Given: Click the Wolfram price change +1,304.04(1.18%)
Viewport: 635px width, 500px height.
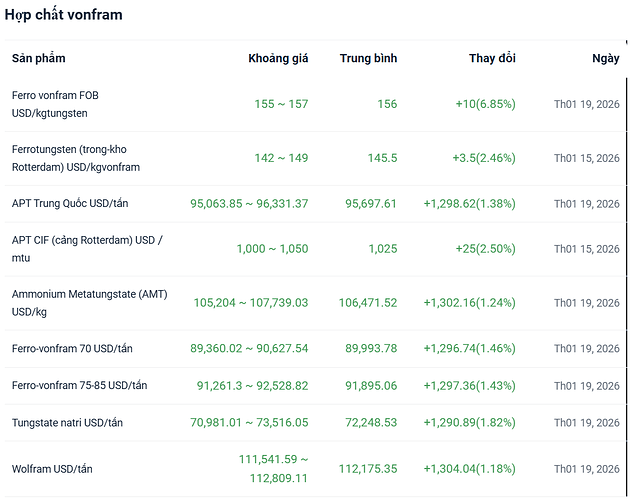Looking at the screenshot, I should (x=469, y=468).
